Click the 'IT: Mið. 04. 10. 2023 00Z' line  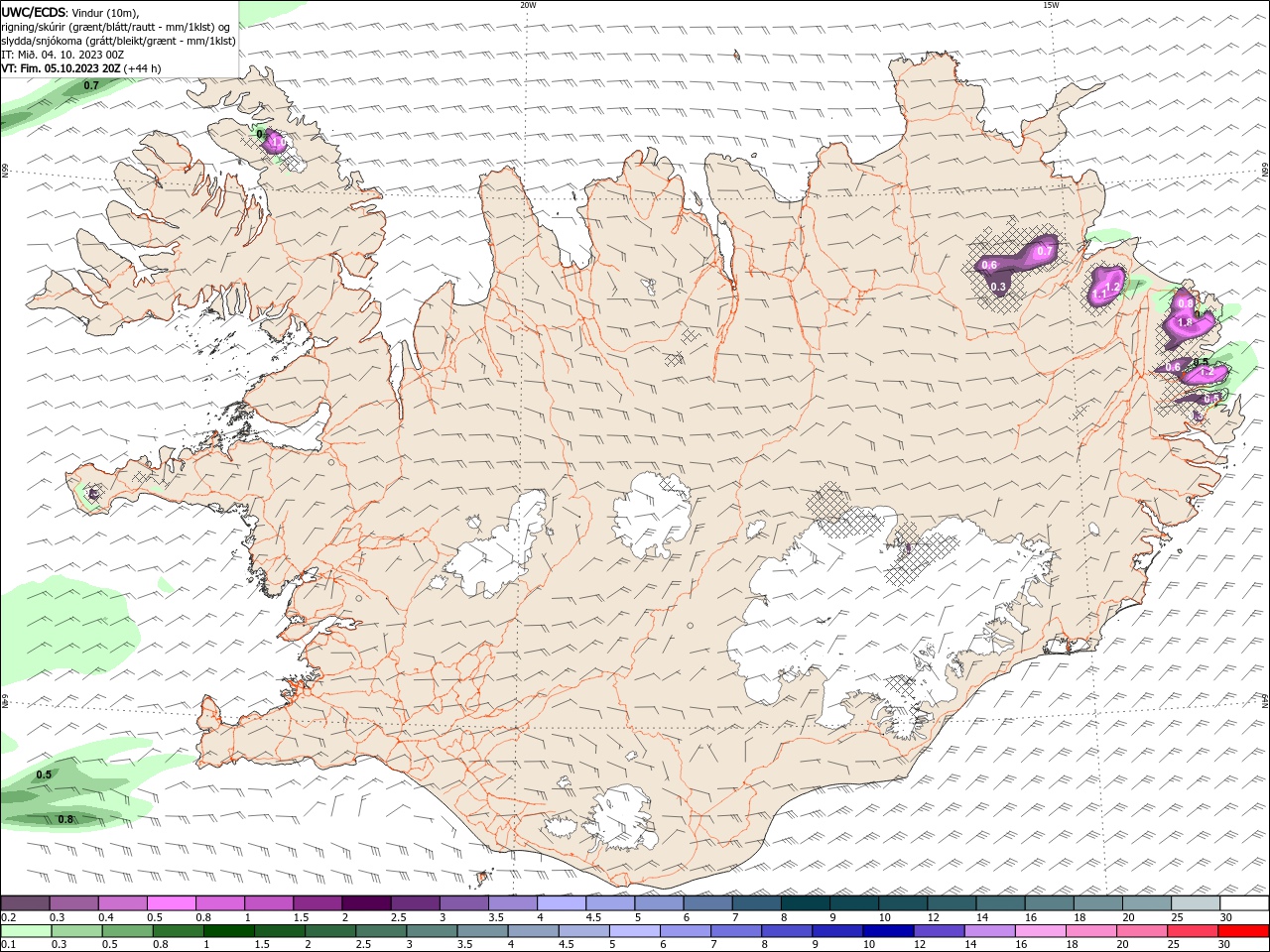[64, 55]
